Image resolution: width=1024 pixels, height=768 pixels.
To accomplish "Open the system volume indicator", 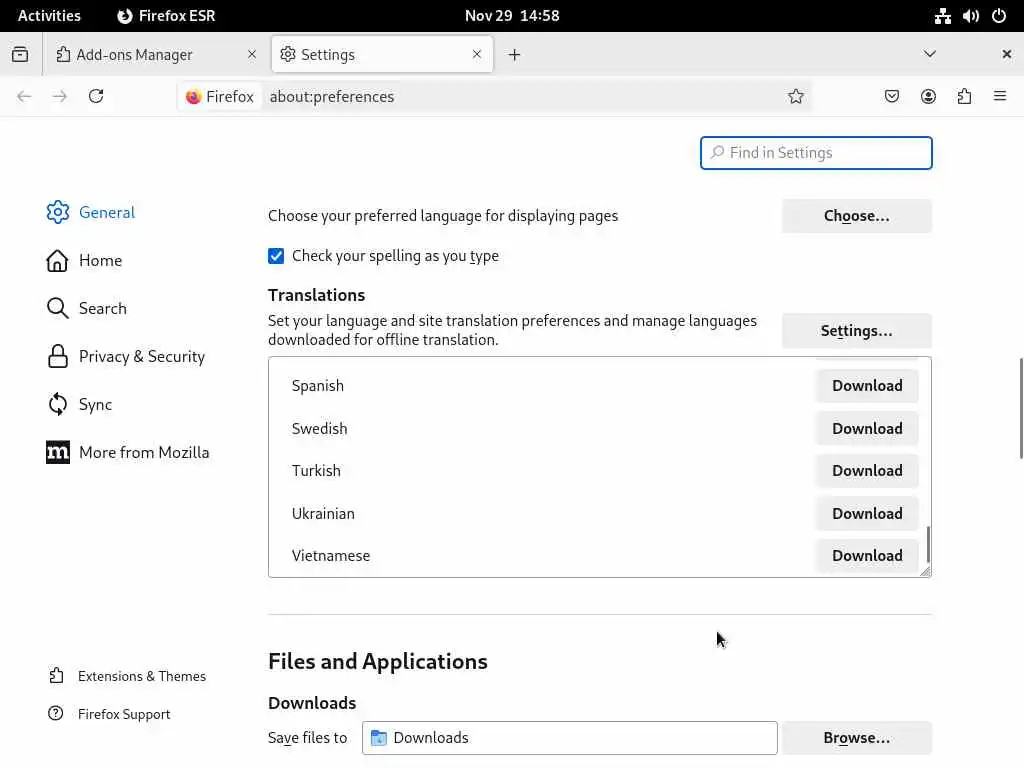I will click(971, 16).
